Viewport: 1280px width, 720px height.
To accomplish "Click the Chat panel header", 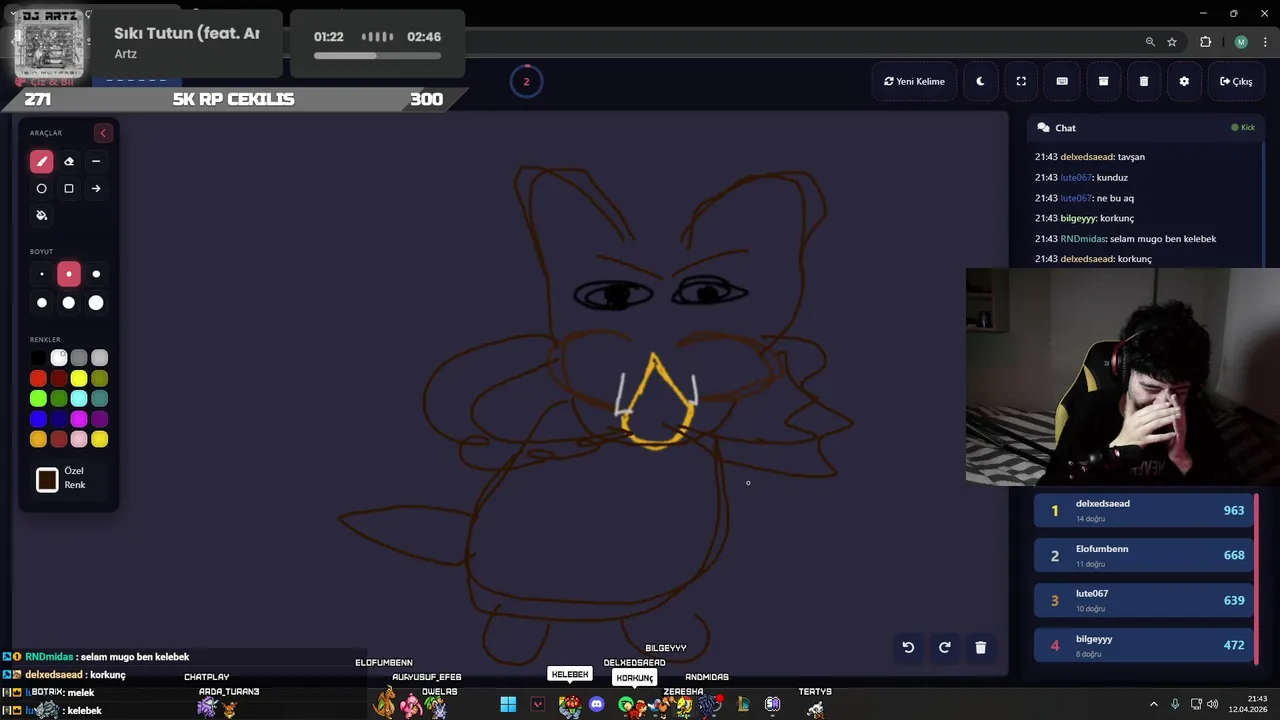I will coord(1146,128).
